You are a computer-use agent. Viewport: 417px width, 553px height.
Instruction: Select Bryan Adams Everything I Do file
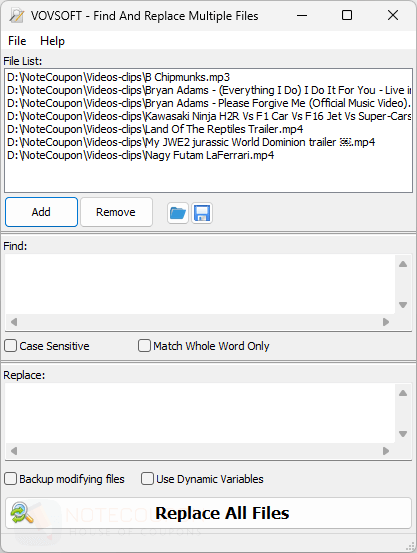(209, 90)
